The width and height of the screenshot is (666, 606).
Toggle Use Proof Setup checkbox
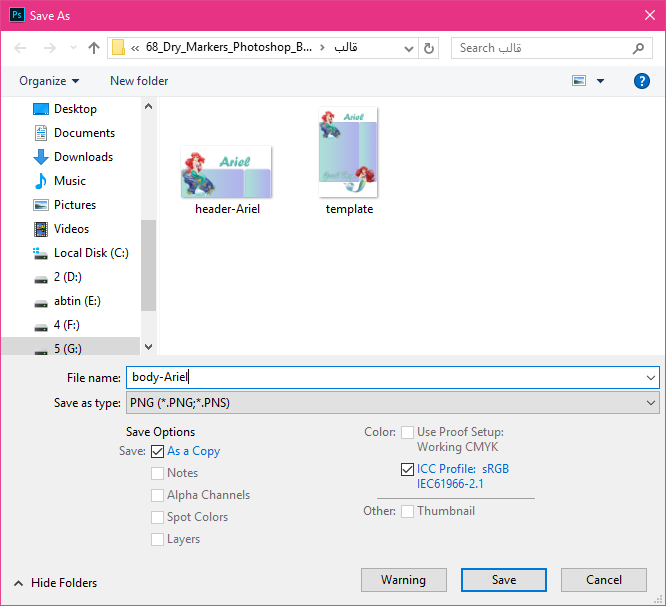coord(407,432)
